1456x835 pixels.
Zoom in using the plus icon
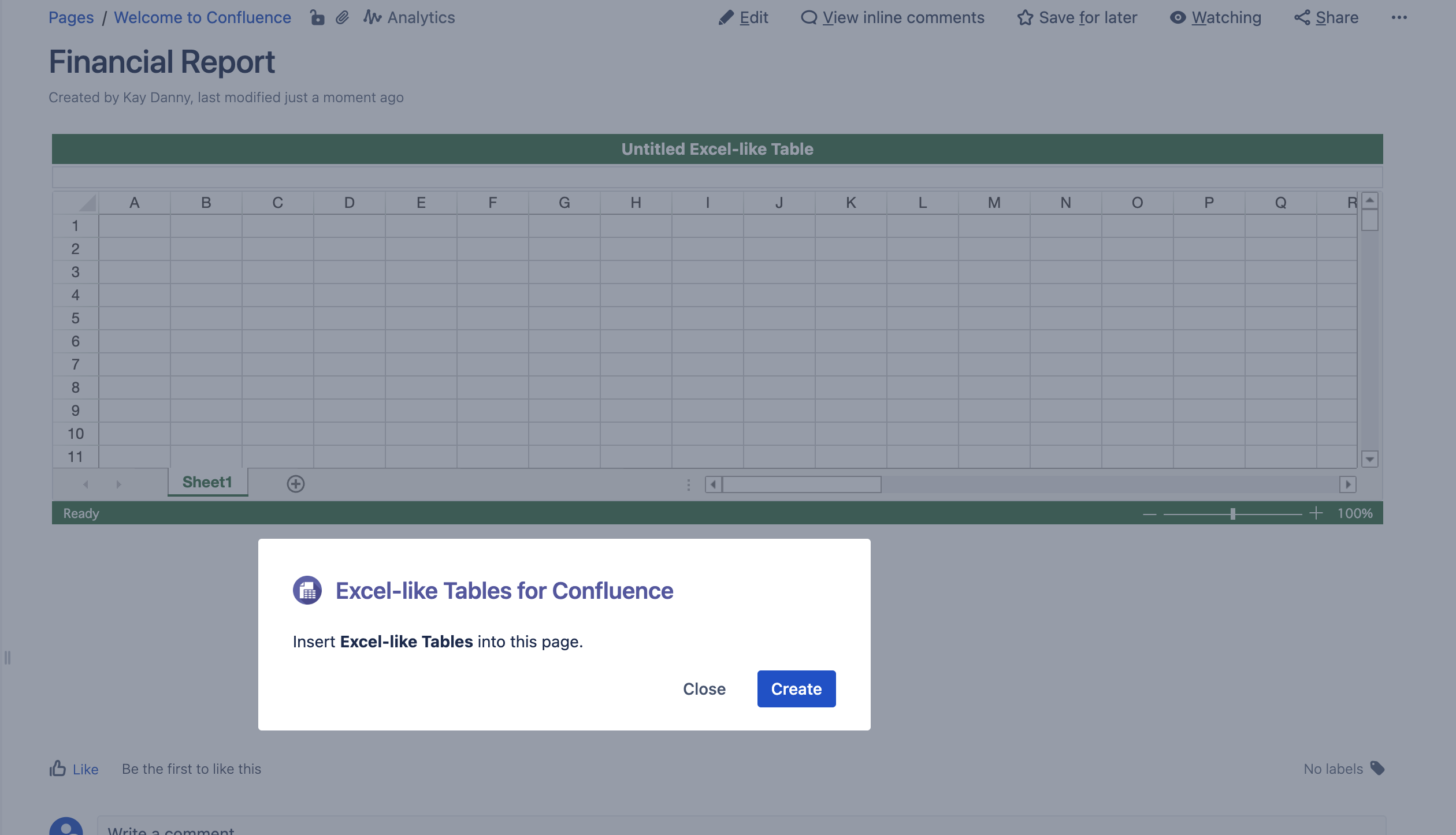(x=1316, y=513)
